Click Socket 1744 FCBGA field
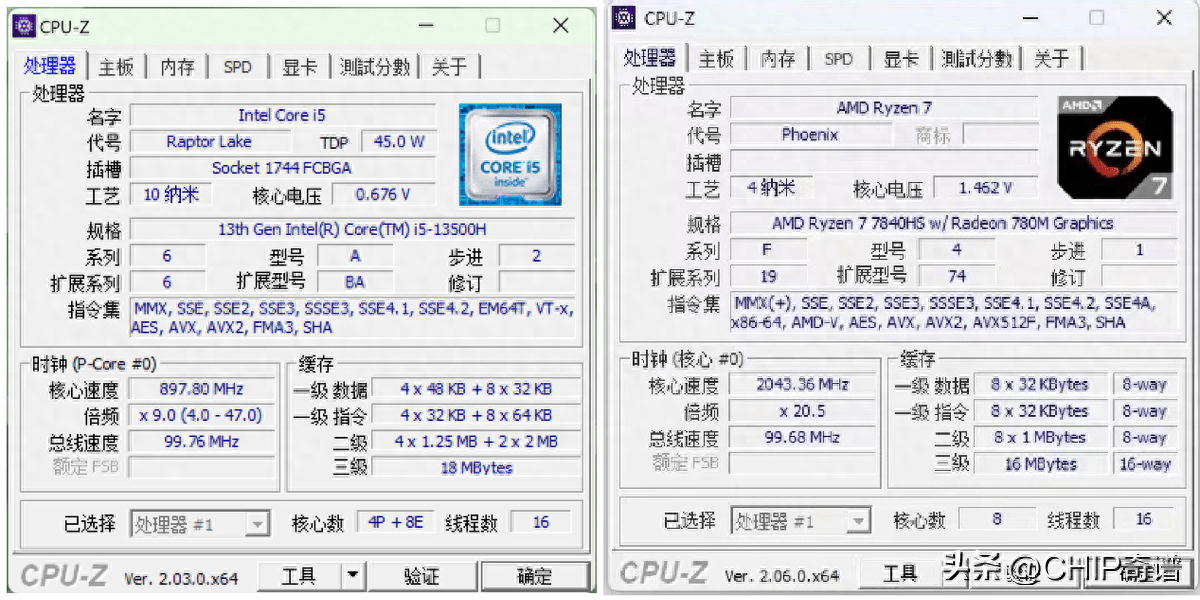This screenshot has height=600, width=1200. 283,168
